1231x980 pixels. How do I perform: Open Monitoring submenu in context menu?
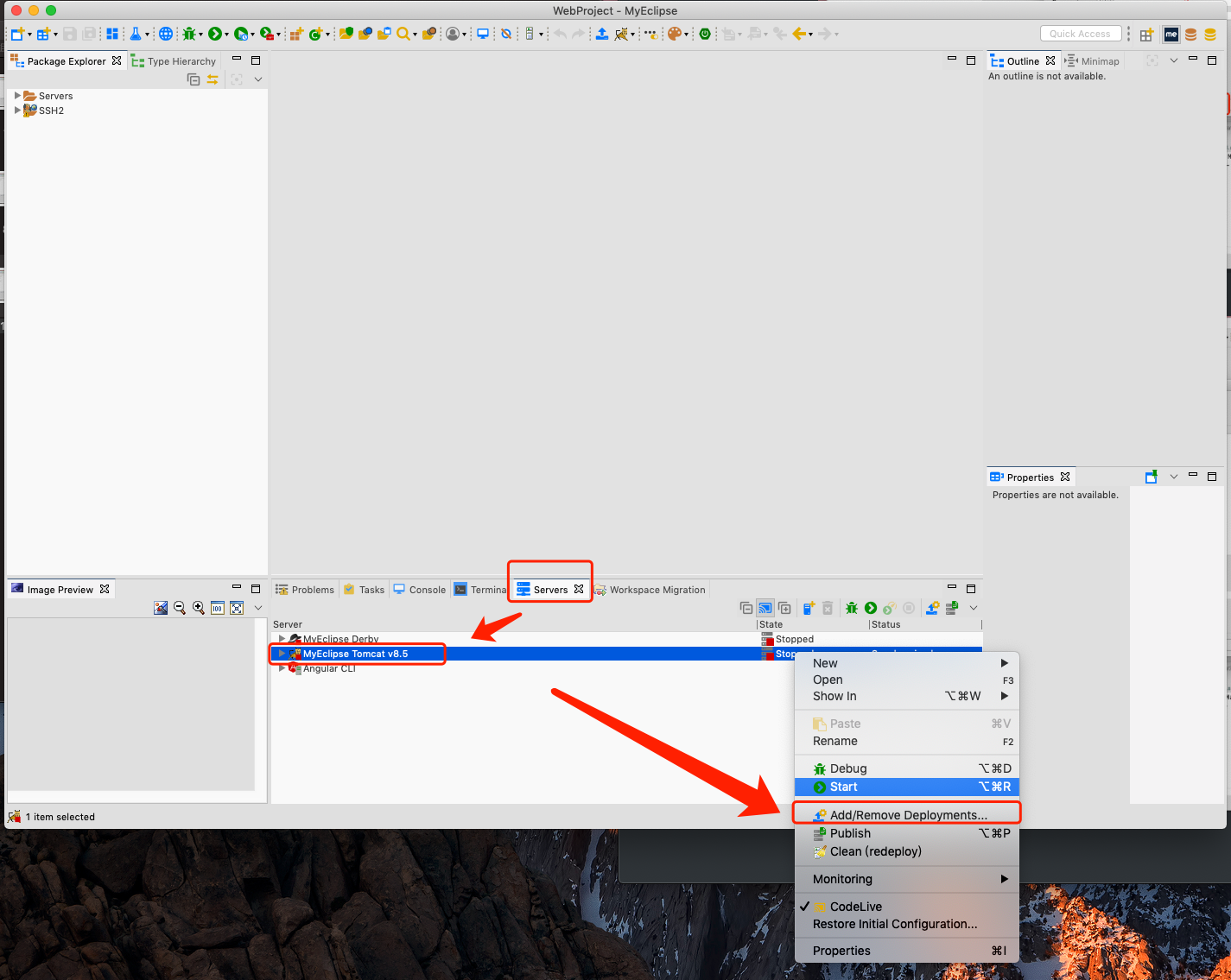point(907,879)
